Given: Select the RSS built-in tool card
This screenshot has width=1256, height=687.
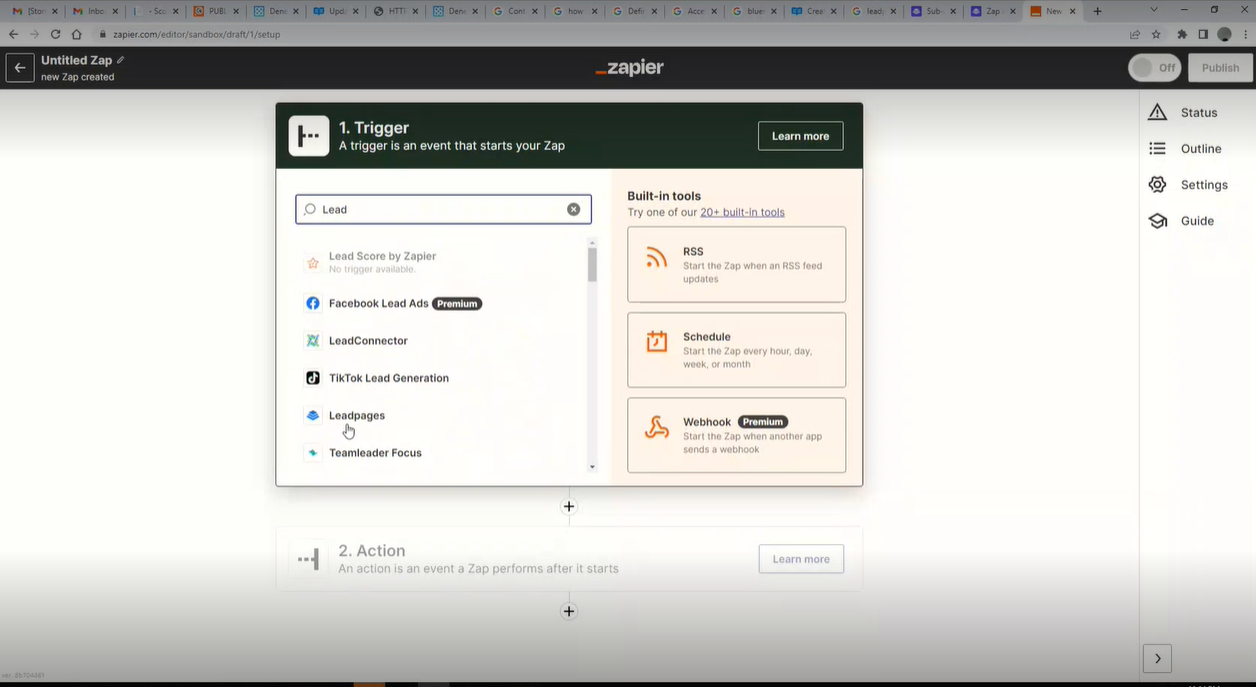Looking at the screenshot, I should [736, 264].
